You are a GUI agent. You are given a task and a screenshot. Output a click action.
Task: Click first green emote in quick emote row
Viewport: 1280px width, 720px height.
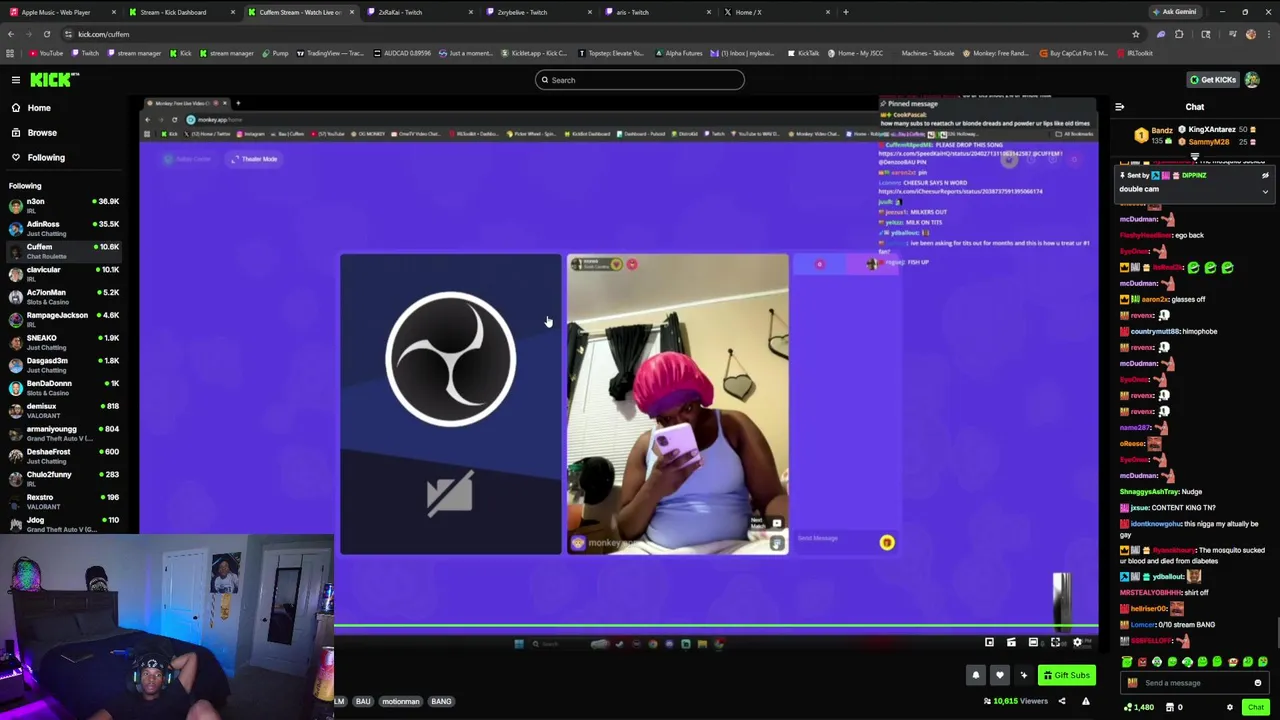[x=1127, y=662]
